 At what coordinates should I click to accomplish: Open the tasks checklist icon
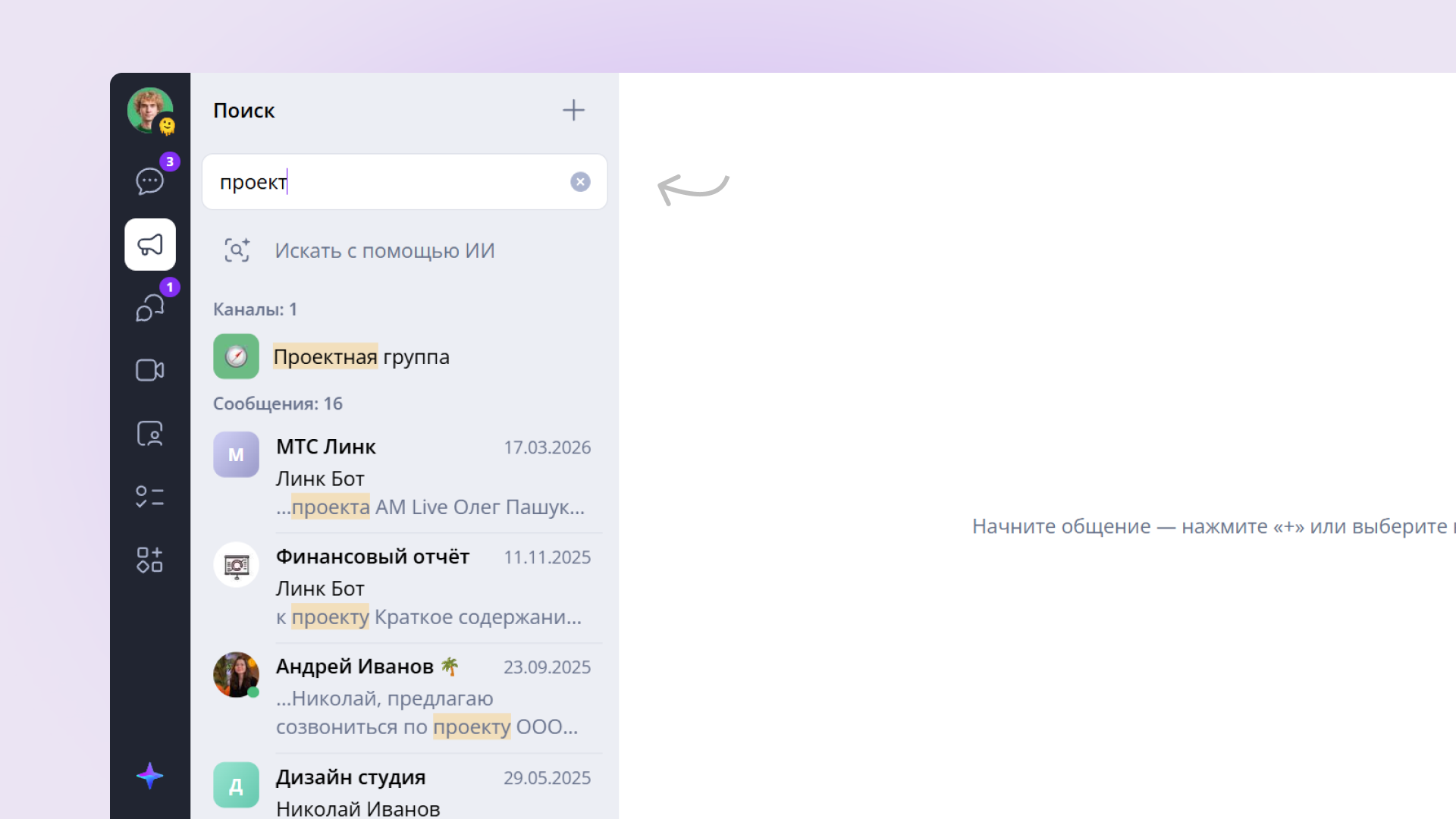tap(149, 497)
